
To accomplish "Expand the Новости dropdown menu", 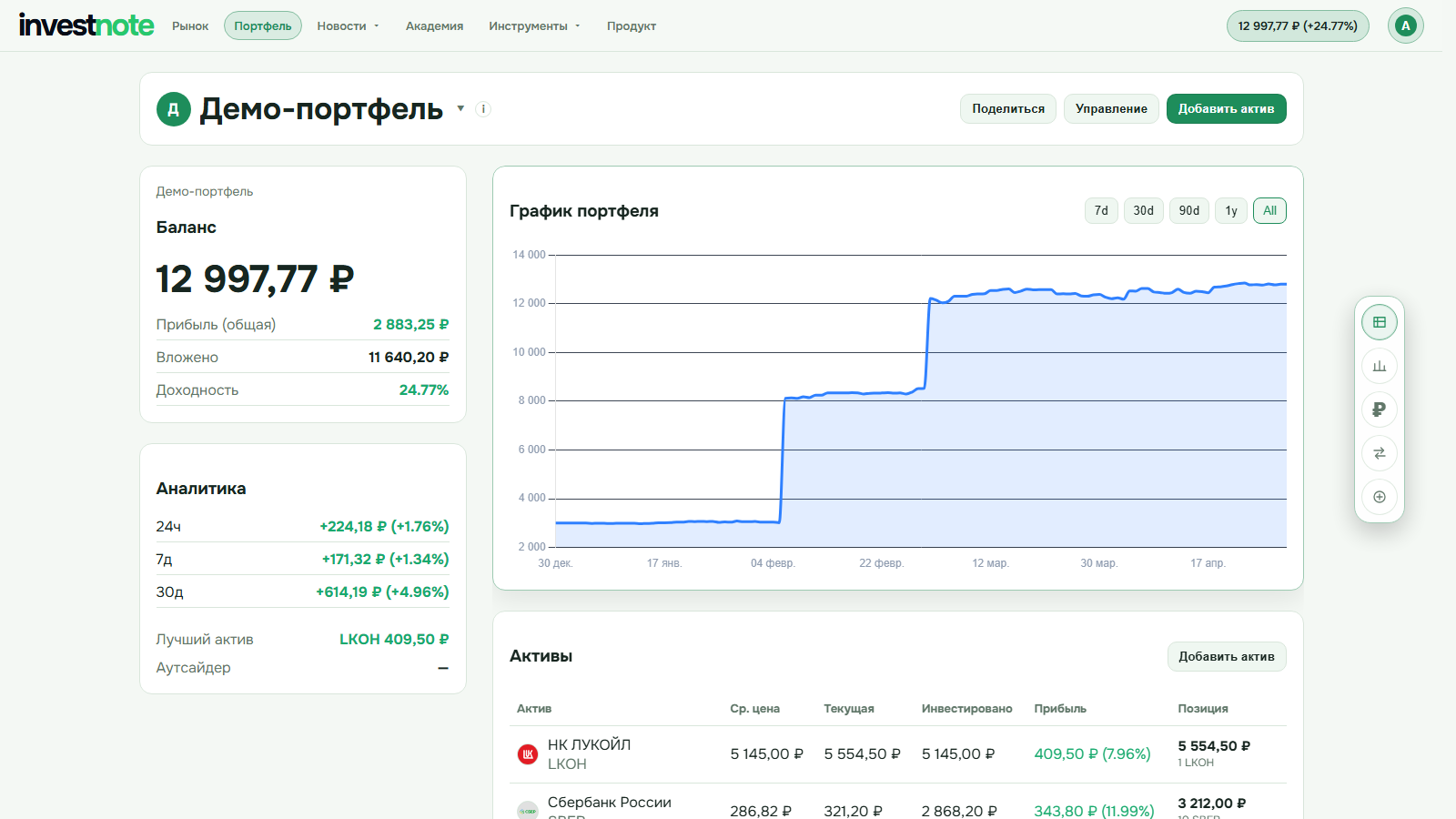I will click(348, 26).
